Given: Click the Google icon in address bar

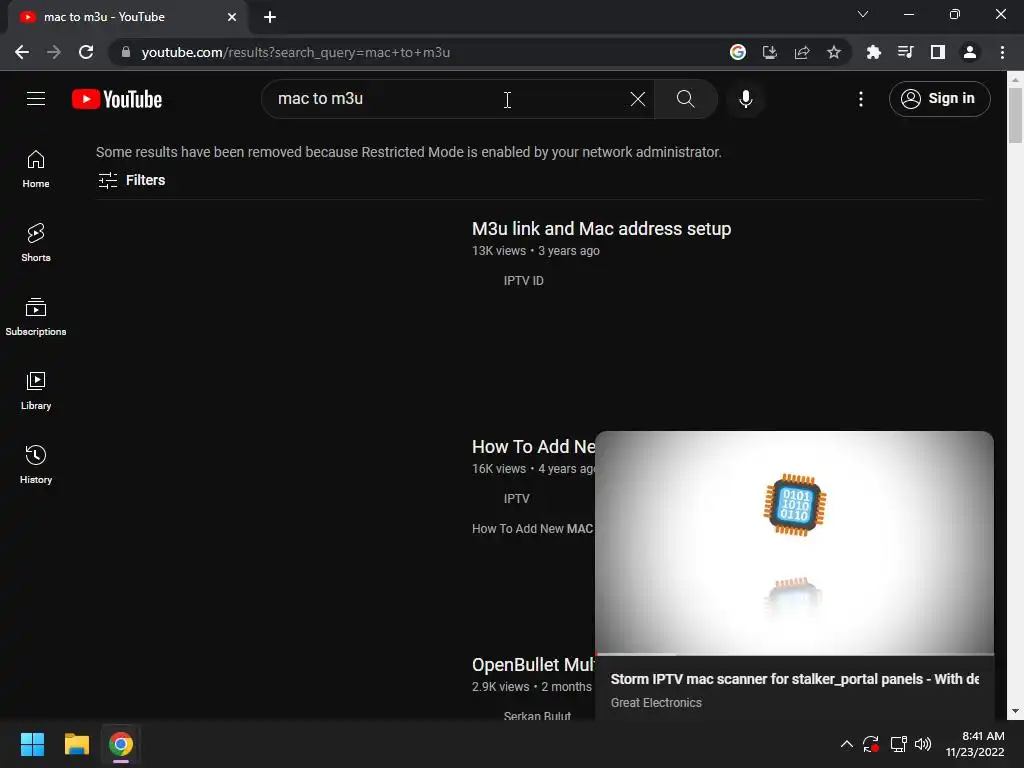Looking at the screenshot, I should (737, 52).
